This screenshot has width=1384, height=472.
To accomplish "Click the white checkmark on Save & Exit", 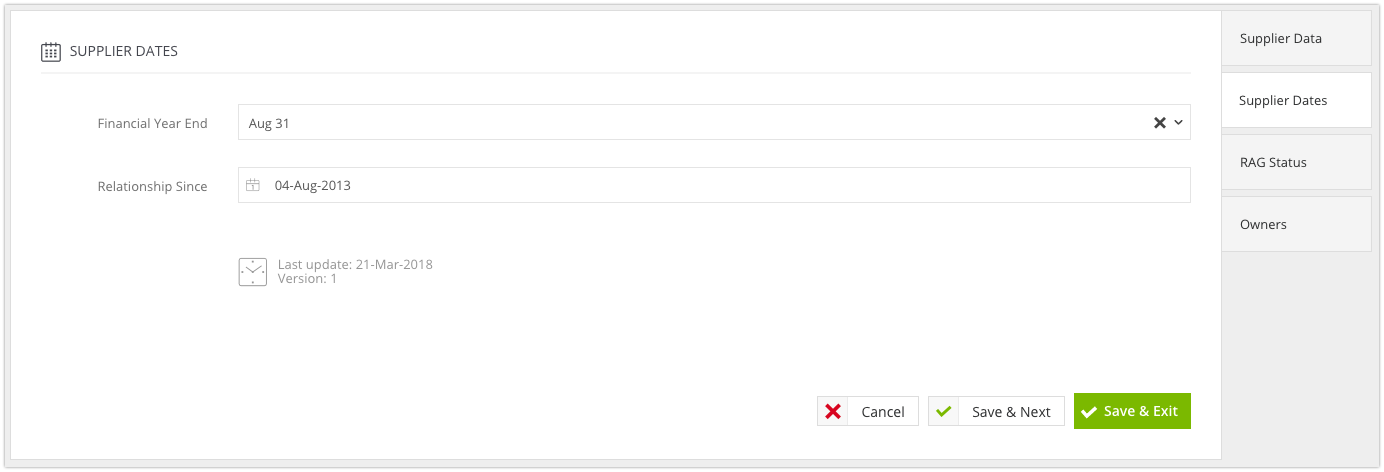I will (1089, 411).
